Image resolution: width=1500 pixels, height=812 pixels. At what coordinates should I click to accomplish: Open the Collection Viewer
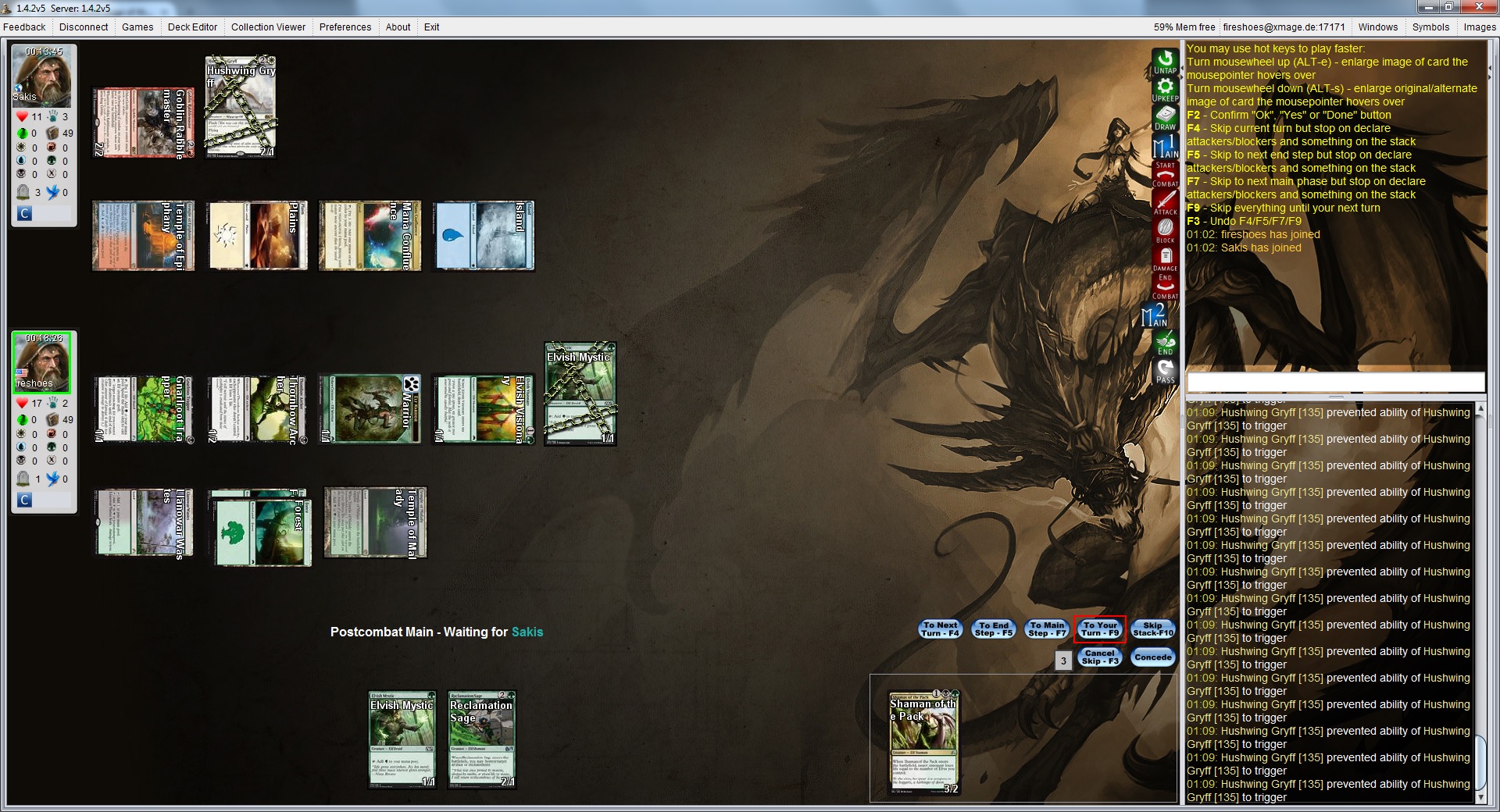[x=268, y=27]
